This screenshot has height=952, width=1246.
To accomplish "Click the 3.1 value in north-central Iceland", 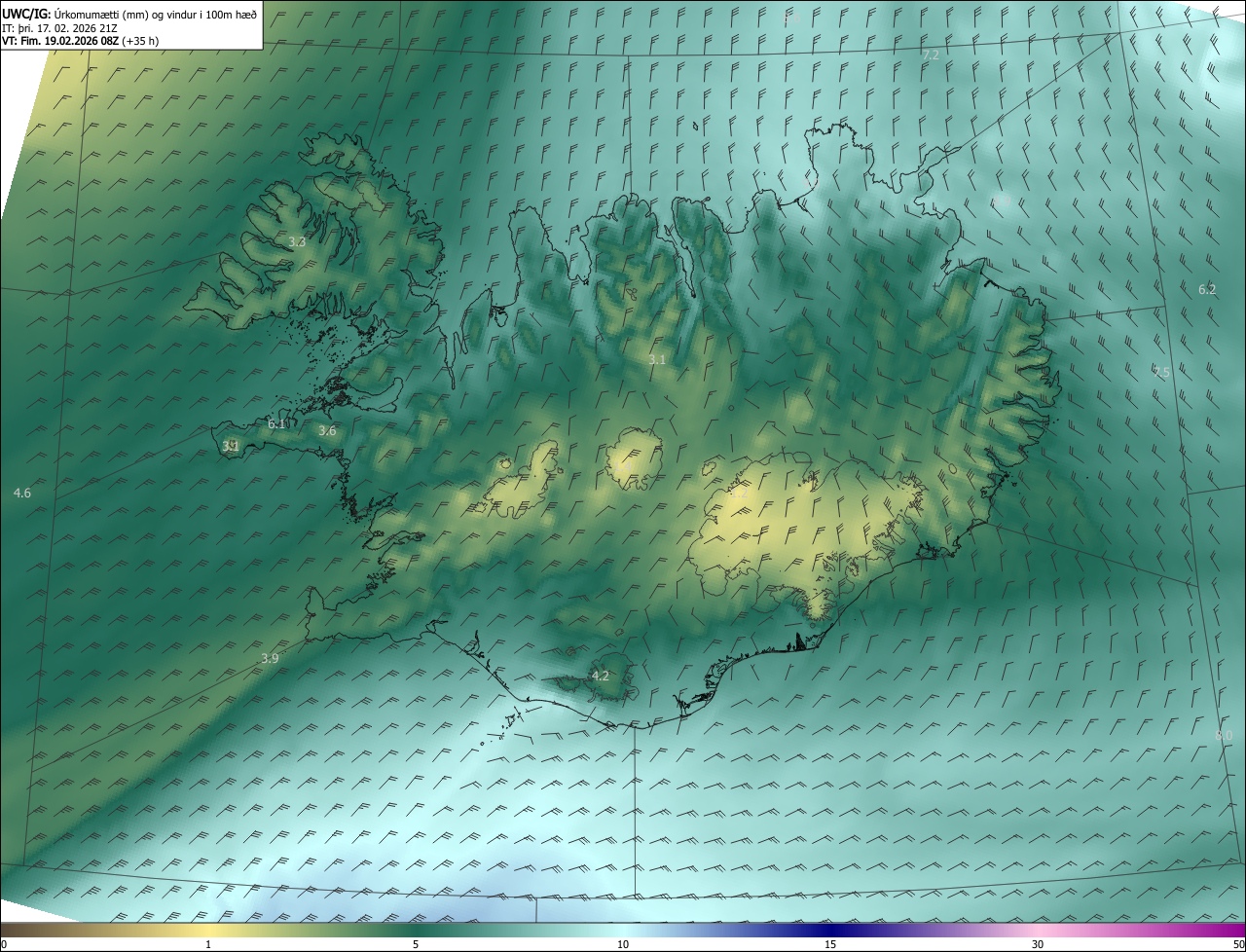I will pyautogui.click(x=657, y=360).
